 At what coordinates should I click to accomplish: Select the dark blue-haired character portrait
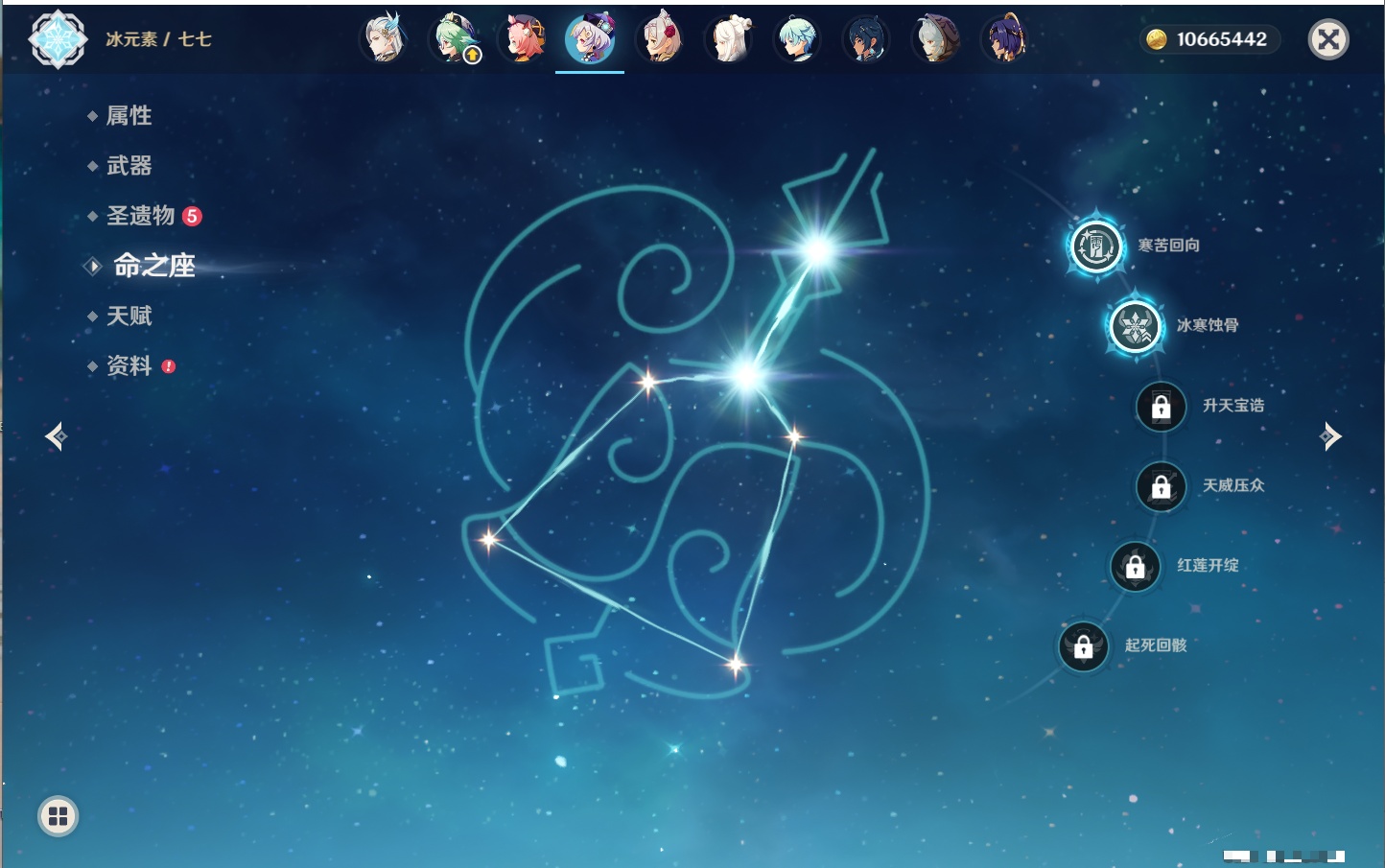tap(866, 39)
